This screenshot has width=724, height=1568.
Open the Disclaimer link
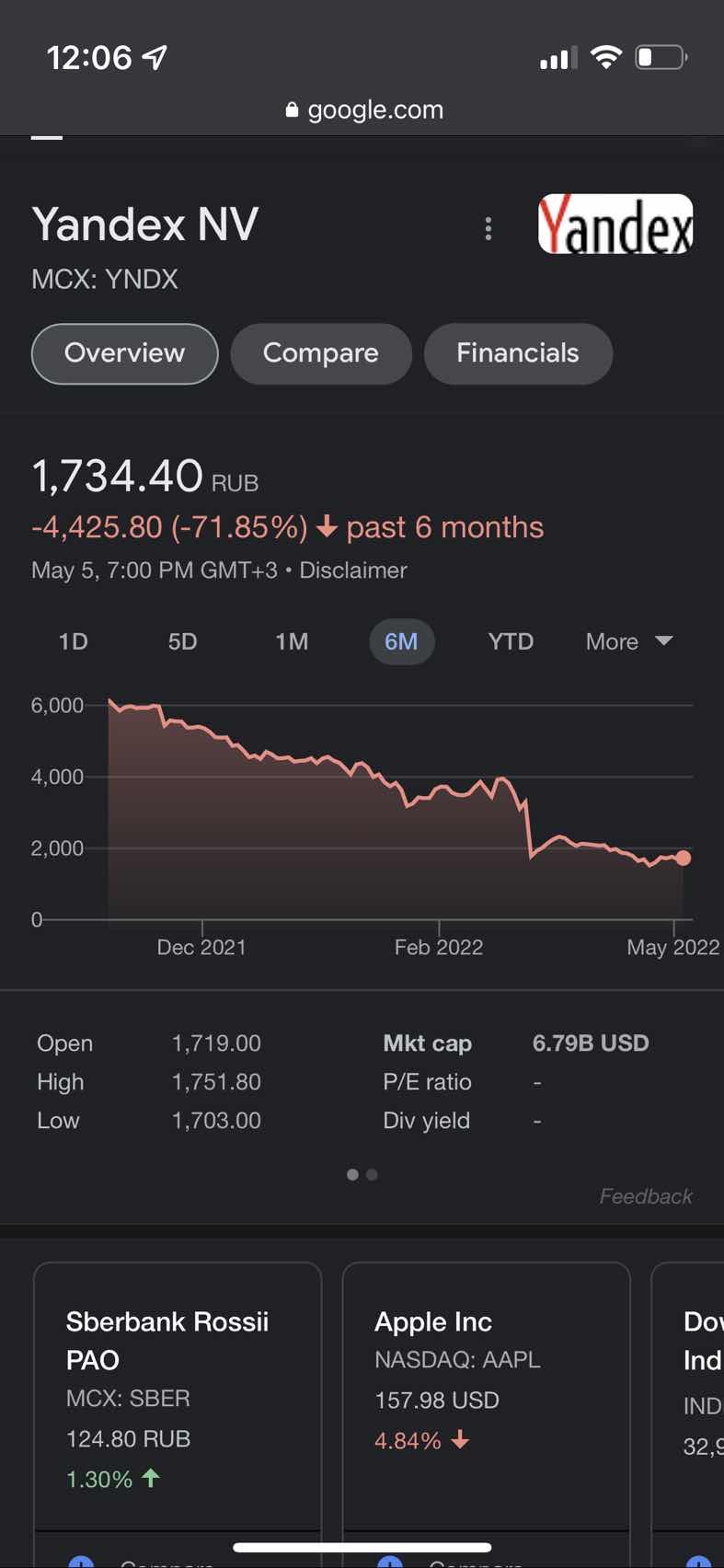352,571
